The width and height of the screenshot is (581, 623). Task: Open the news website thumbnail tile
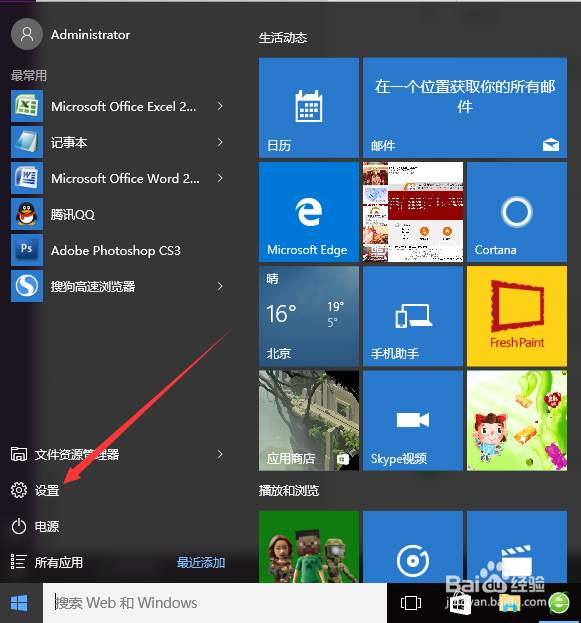point(413,212)
